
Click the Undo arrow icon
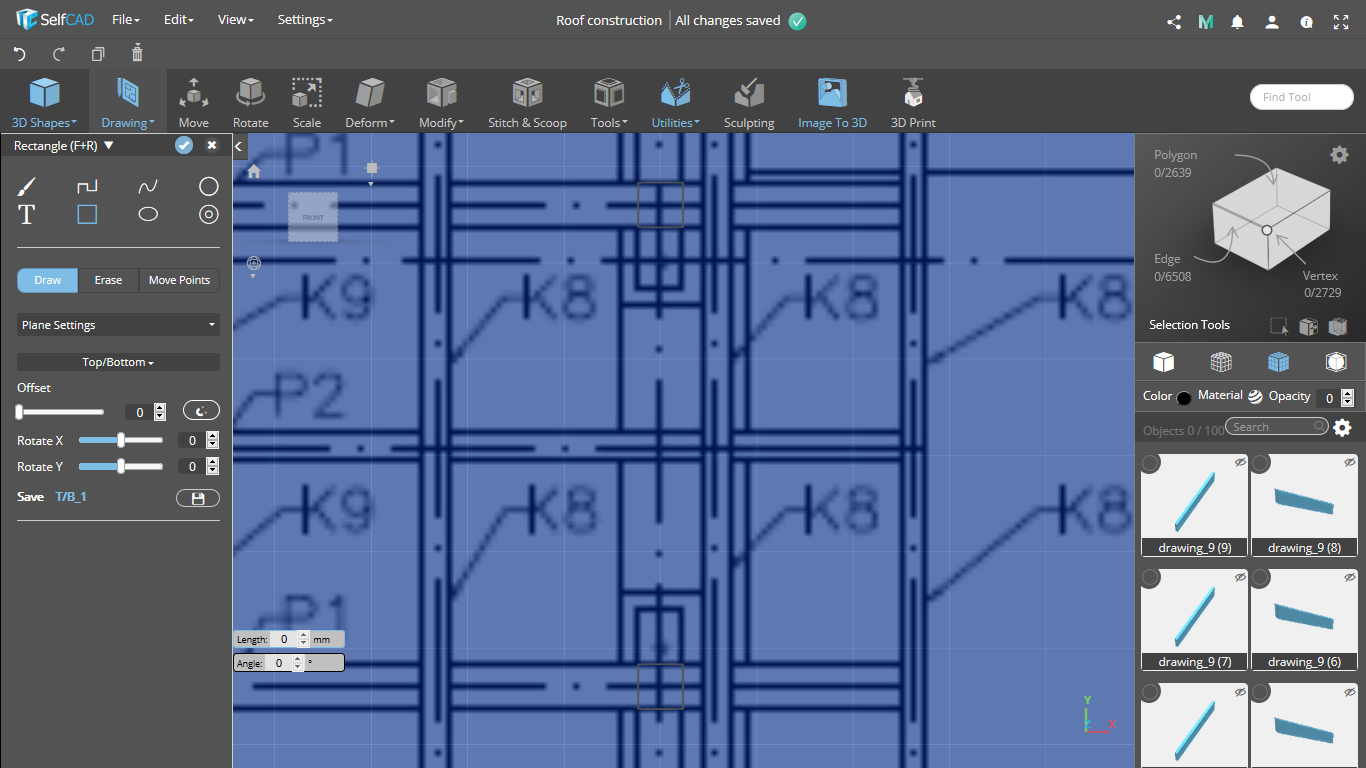(x=19, y=54)
